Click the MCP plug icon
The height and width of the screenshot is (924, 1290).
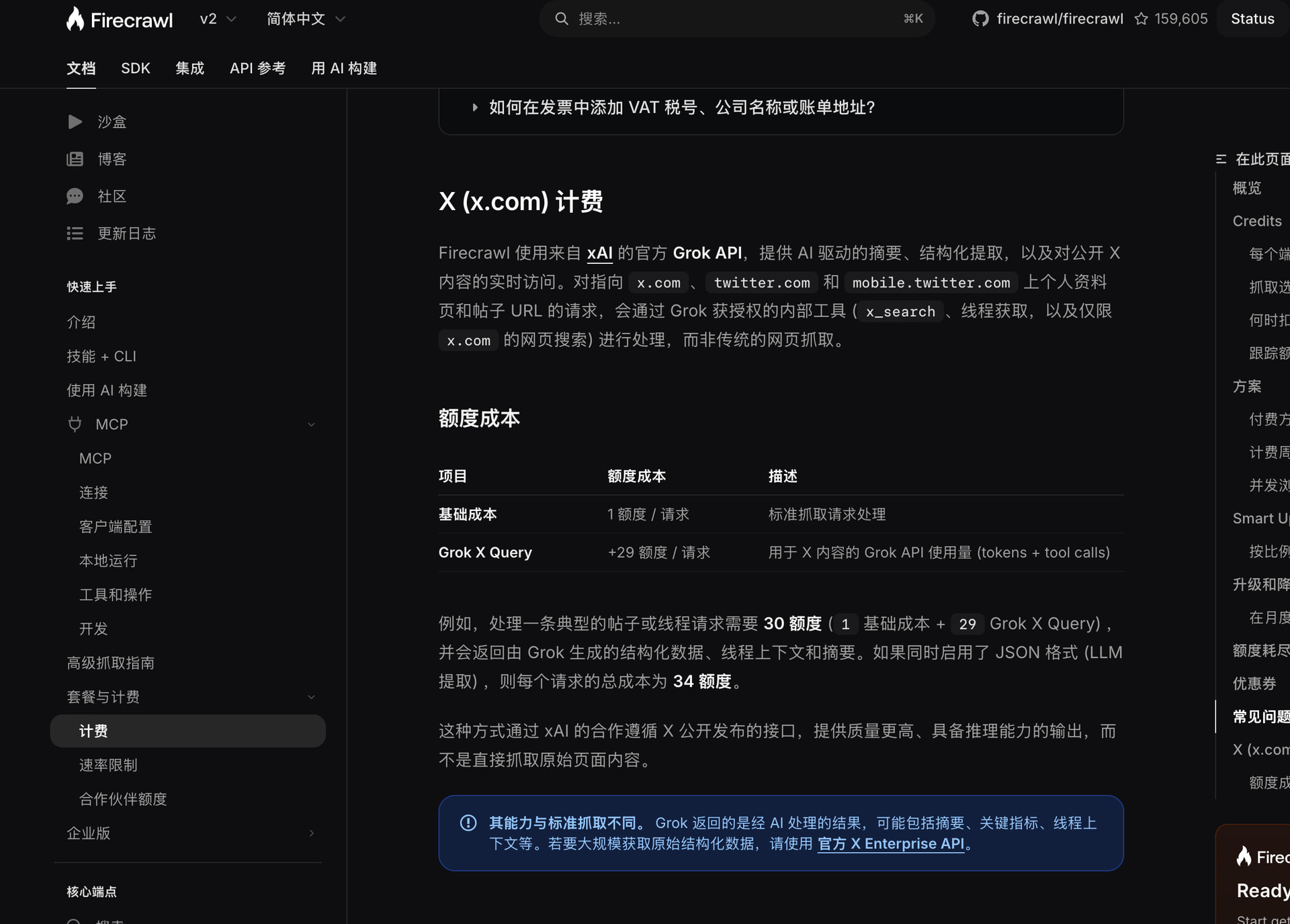pos(75,424)
